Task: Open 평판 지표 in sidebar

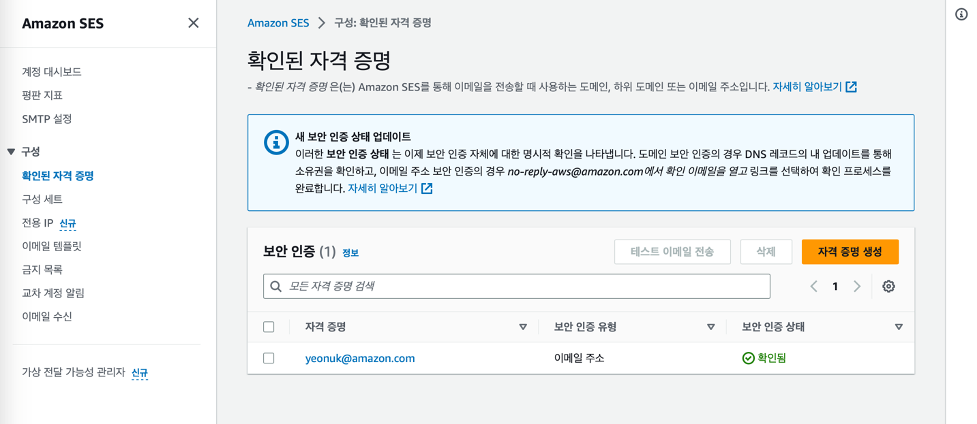Action: click(x=42, y=95)
